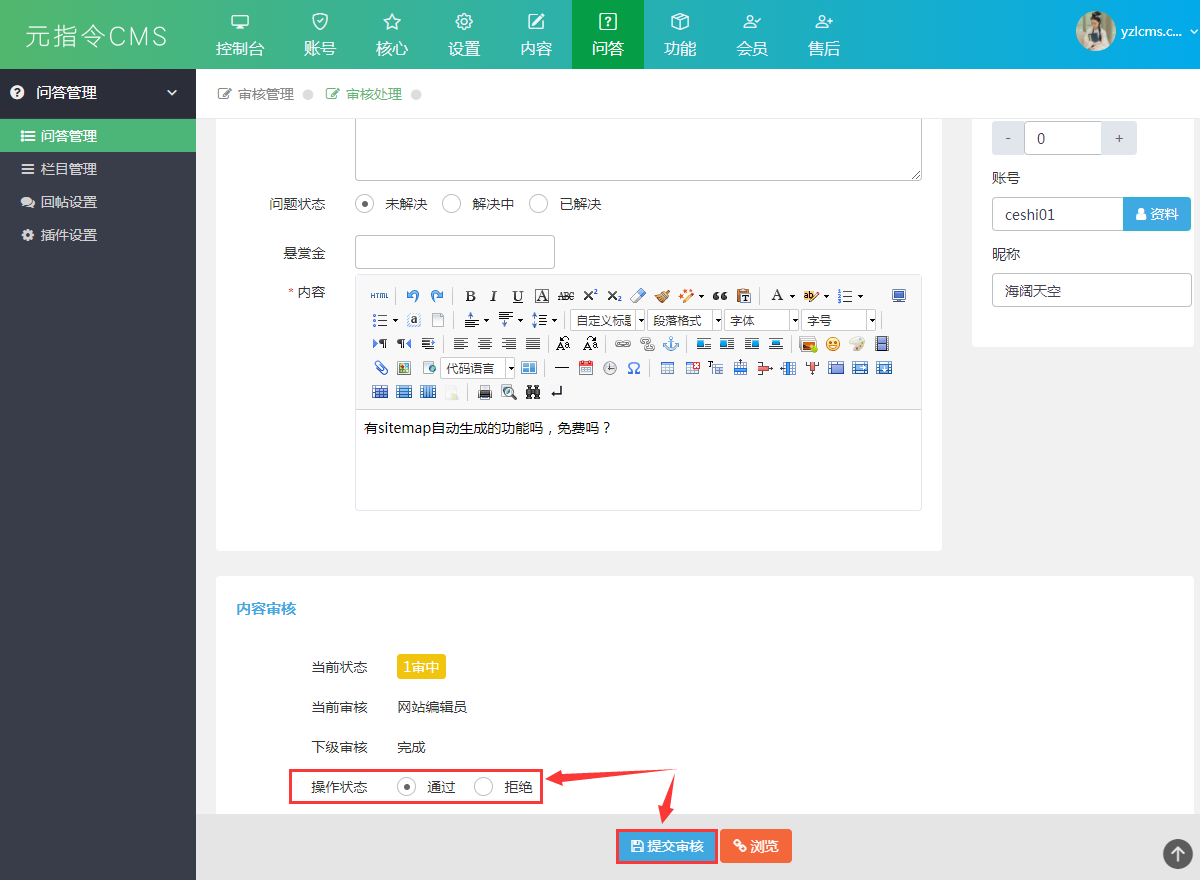Open 内容 top navigation tab
The width and height of the screenshot is (1200, 880).
(536, 35)
